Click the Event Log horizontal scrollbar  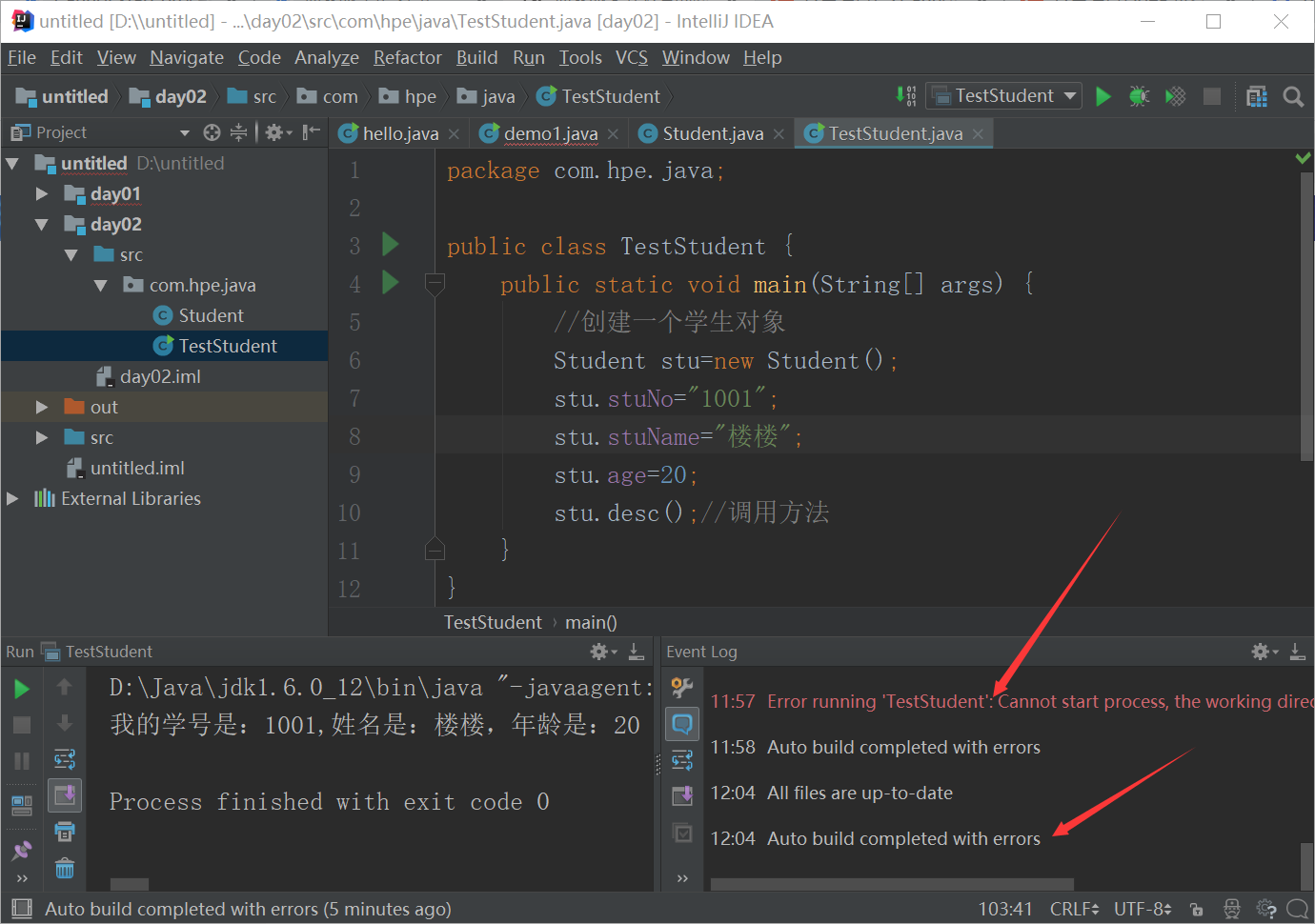tap(892, 884)
